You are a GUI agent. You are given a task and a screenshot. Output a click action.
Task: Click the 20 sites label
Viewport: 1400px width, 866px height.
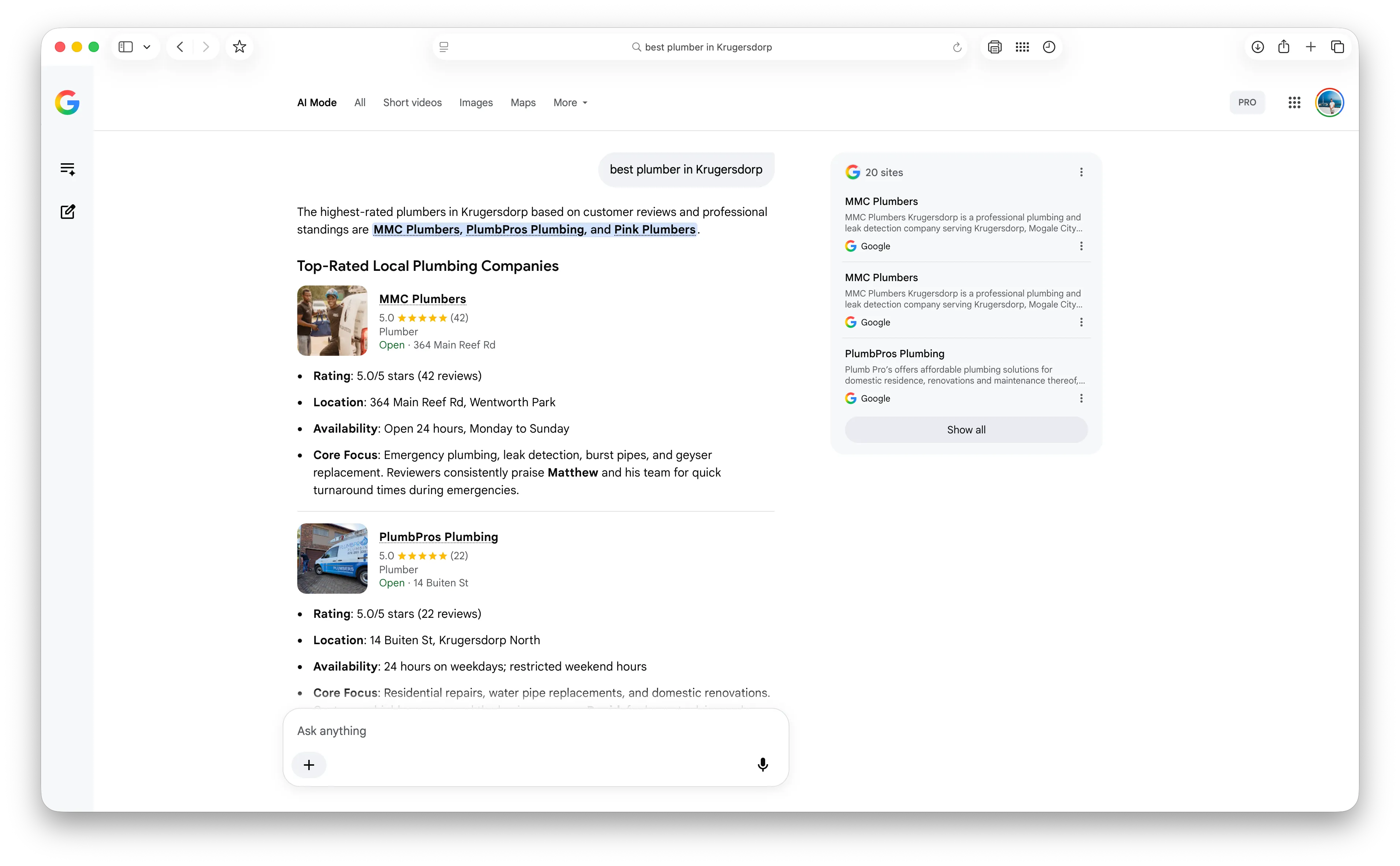(884, 172)
